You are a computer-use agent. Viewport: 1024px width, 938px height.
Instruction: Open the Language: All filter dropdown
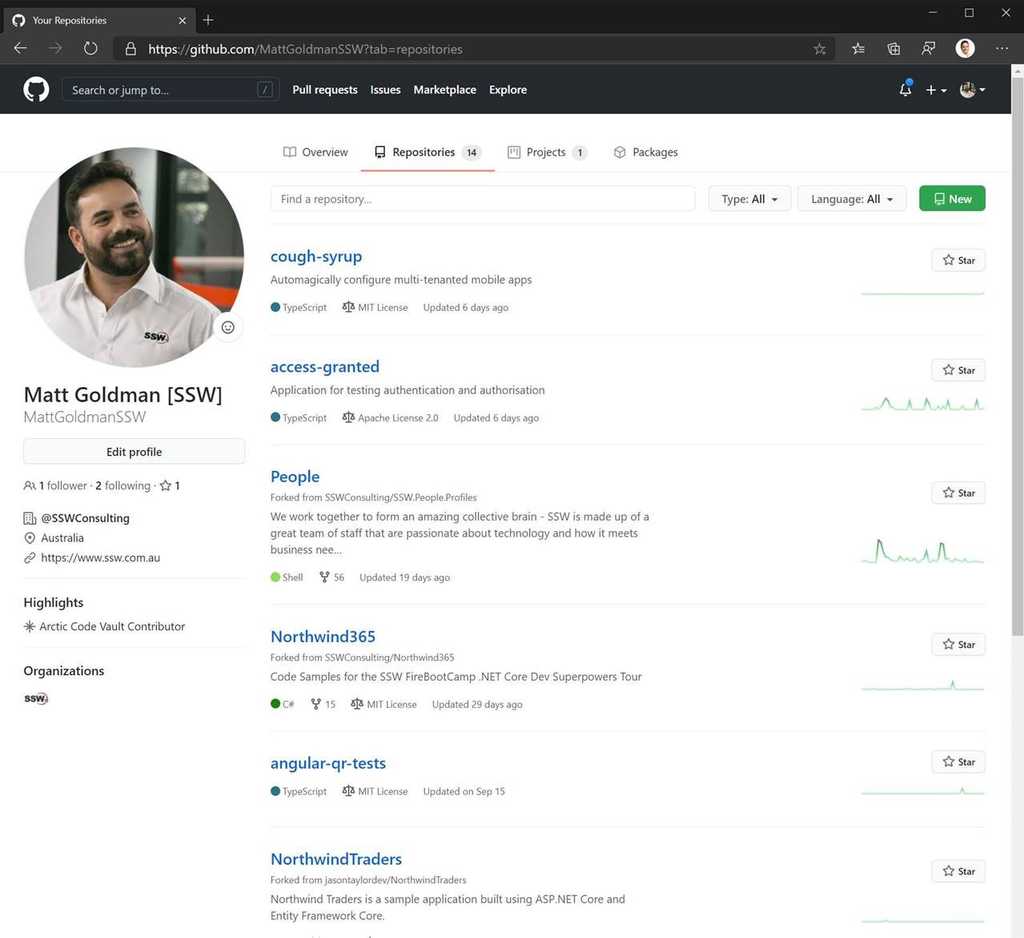click(x=851, y=198)
